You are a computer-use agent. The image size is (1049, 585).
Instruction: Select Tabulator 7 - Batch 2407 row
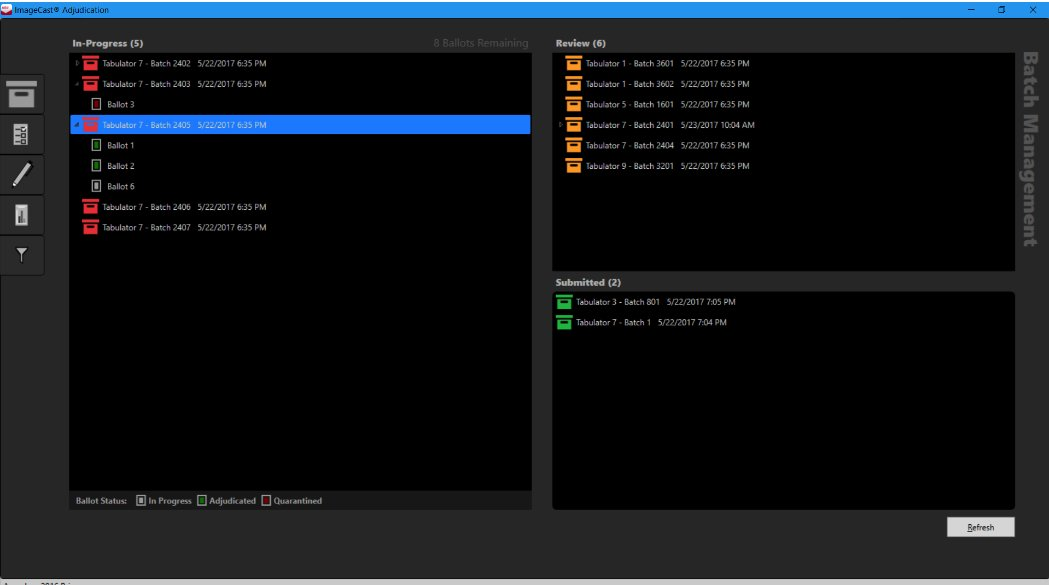coord(184,228)
